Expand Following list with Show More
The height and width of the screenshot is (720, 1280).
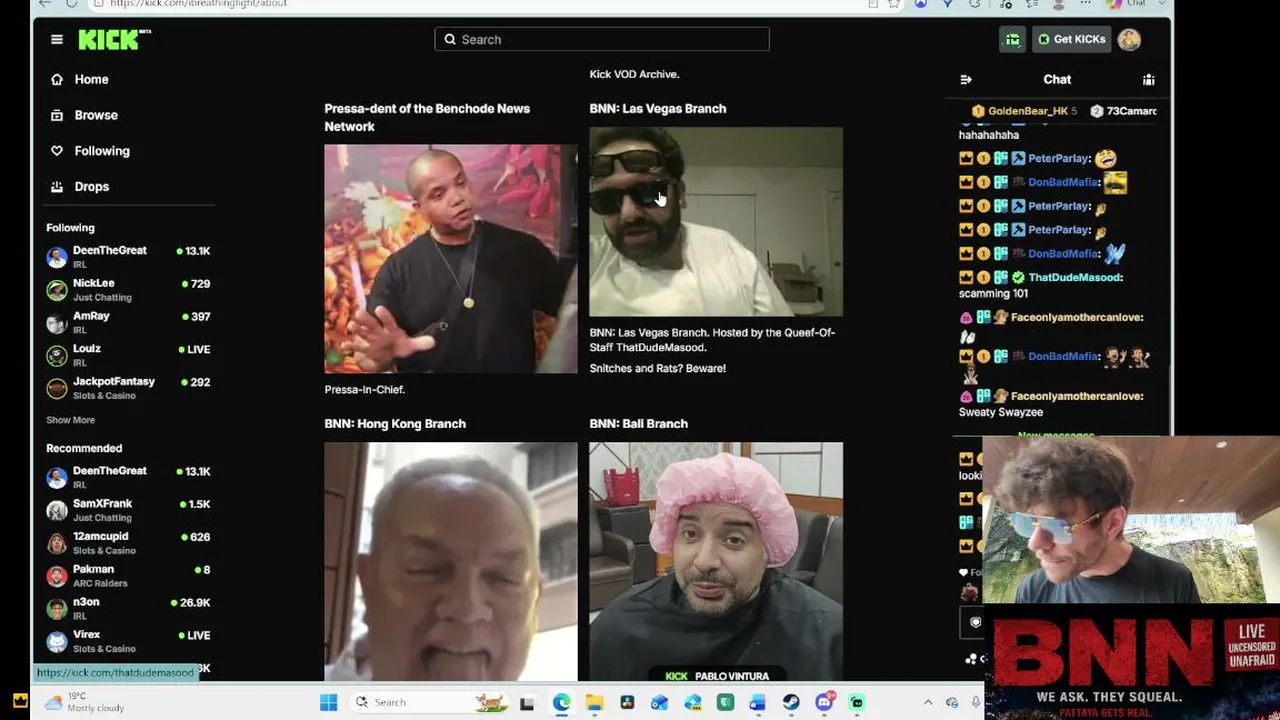point(70,420)
